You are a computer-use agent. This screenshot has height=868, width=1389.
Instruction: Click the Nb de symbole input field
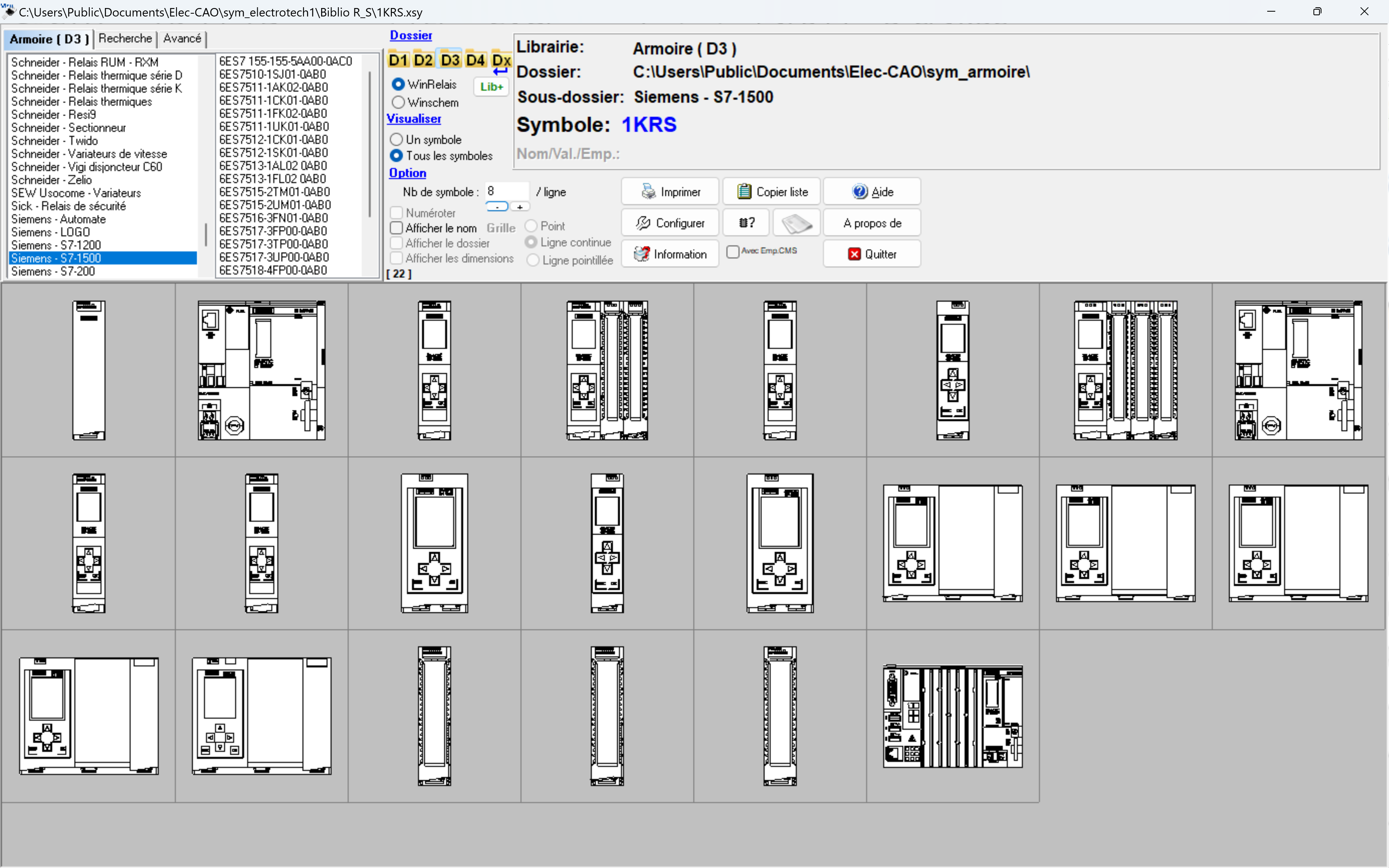[x=506, y=191]
